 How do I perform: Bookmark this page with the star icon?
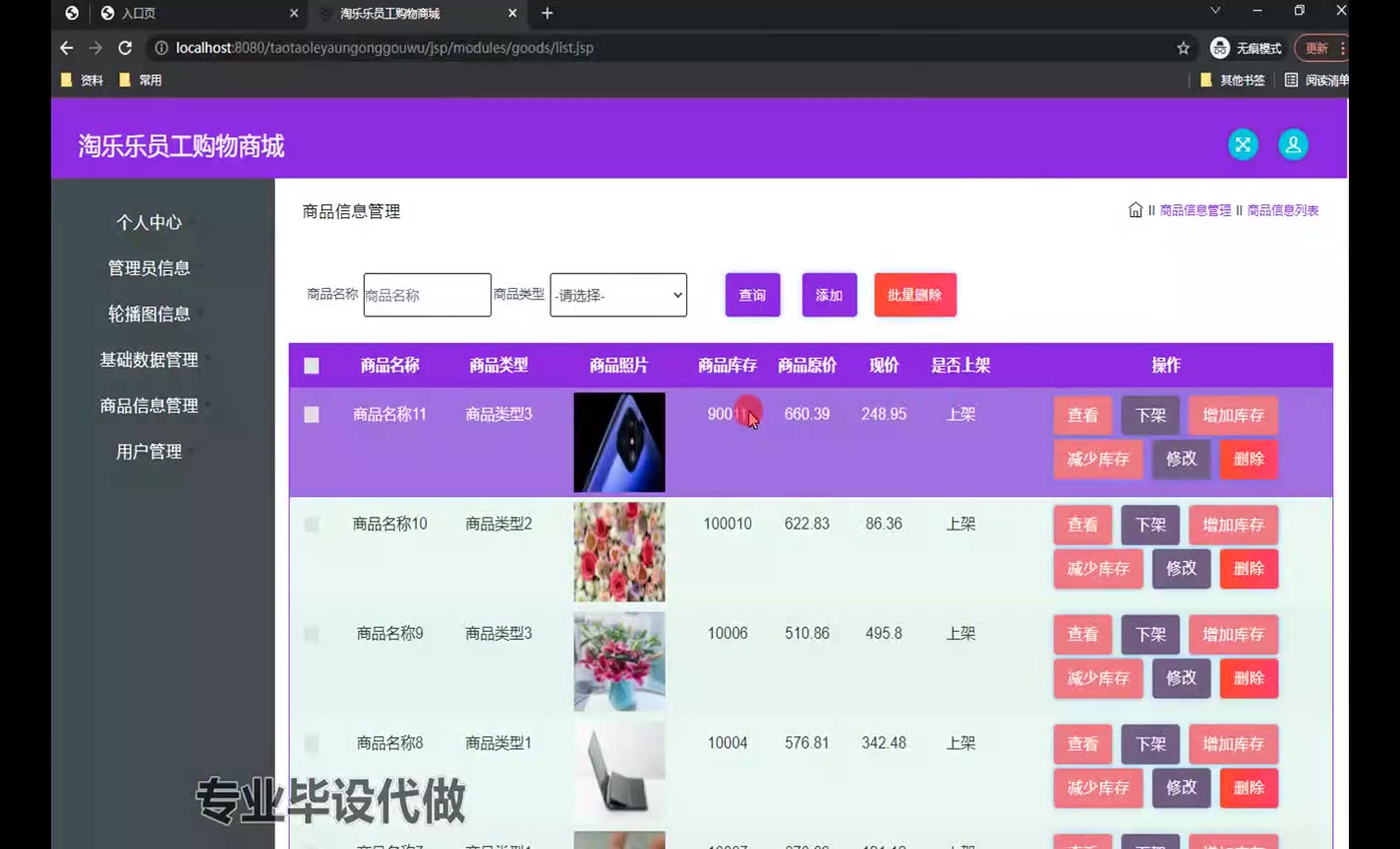point(1183,48)
